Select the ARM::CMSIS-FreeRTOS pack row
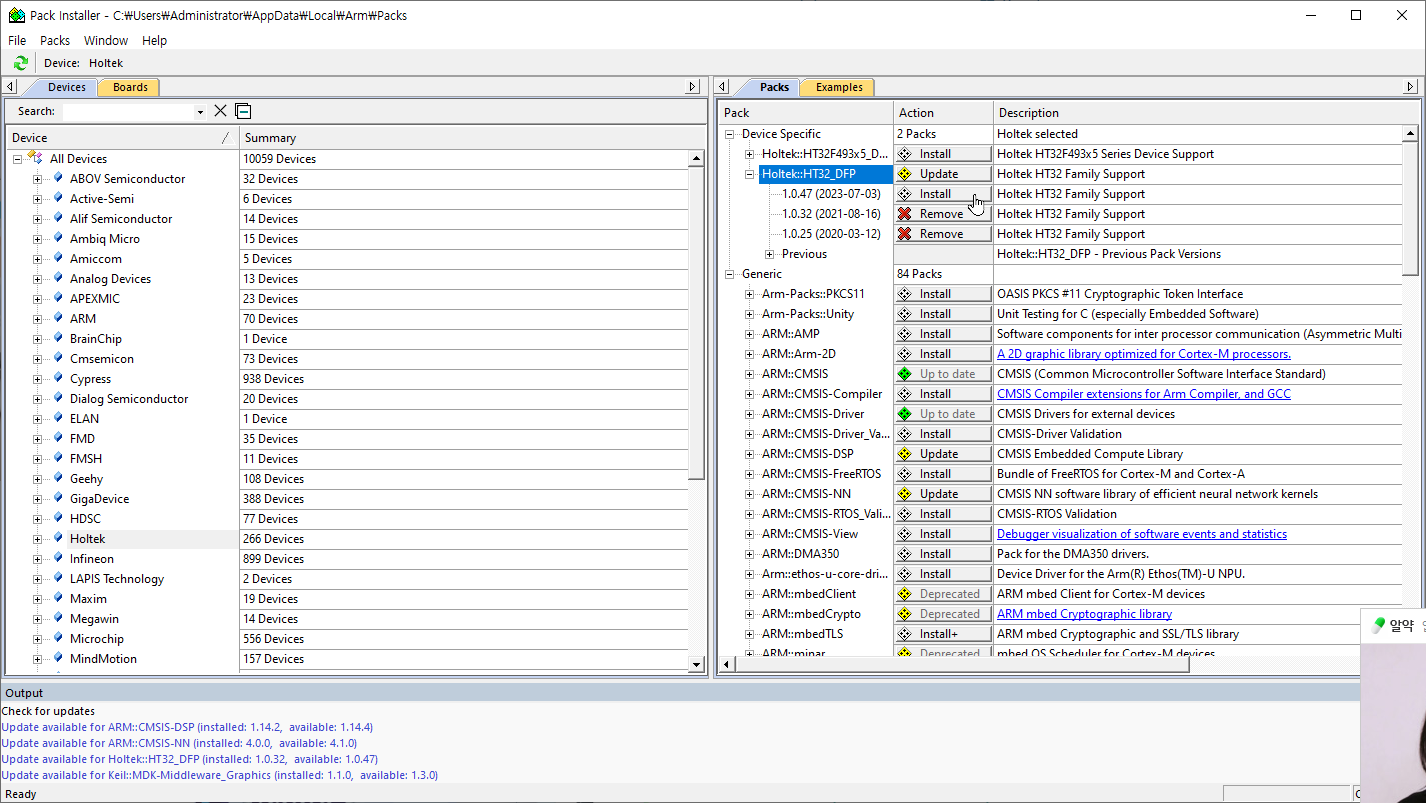Screen dimensions: 1426x803 click(820, 474)
